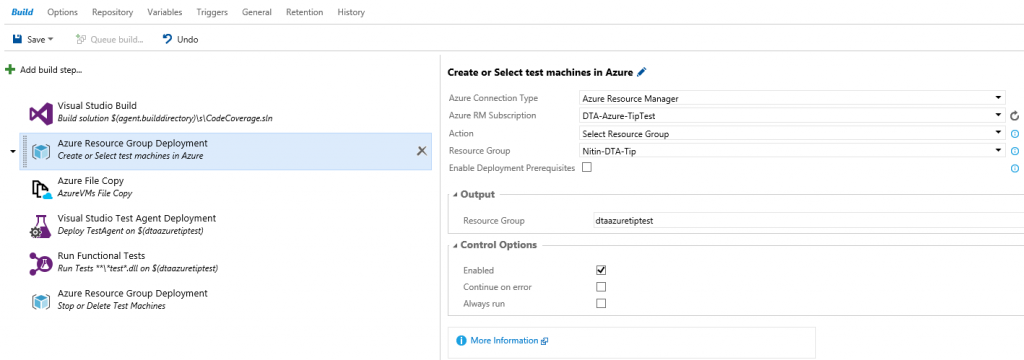Image resolution: width=1024 pixels, height=360 pixels.
Task: Select the Visual Studio Test Agent Deployment title
Action: [136, 218]
